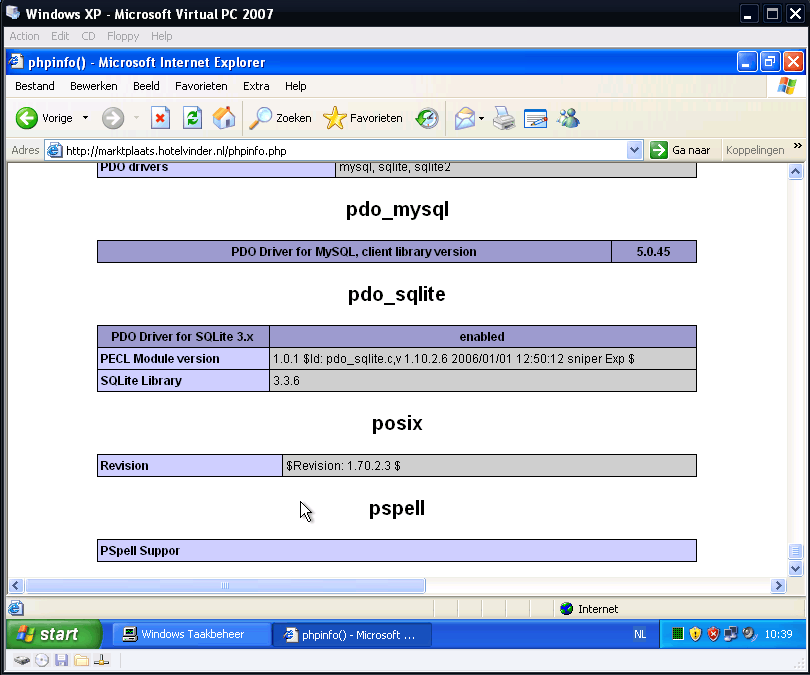Viewport: 810px width, 675px height.
Task: Open the Virtual PC Action menu
Action: click(x=24, y=36)
